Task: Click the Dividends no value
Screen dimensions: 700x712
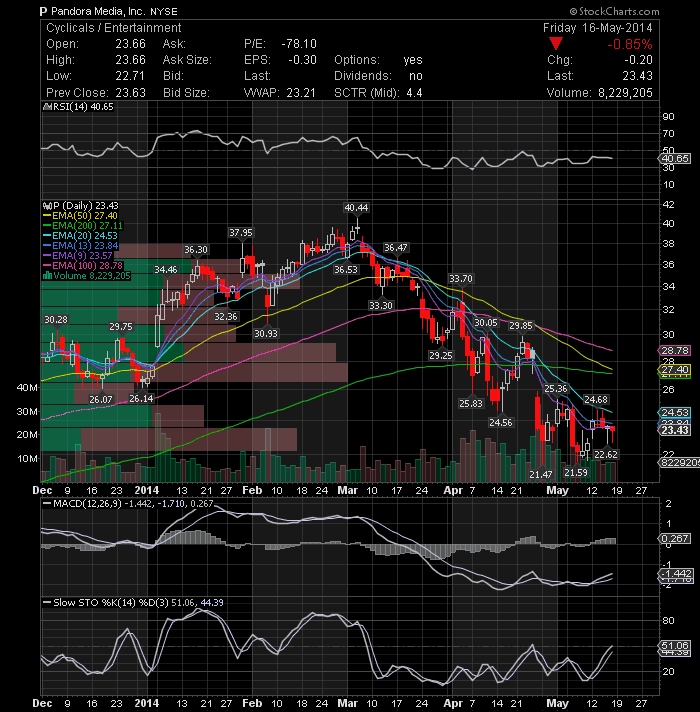Action: point(415,76)
